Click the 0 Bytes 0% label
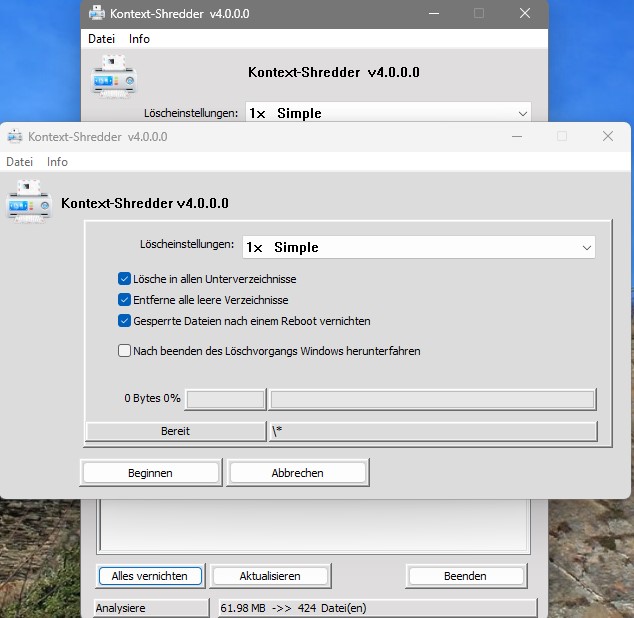Image resolution: width=634 pixels, height=618 pixels. click(152, 398)
